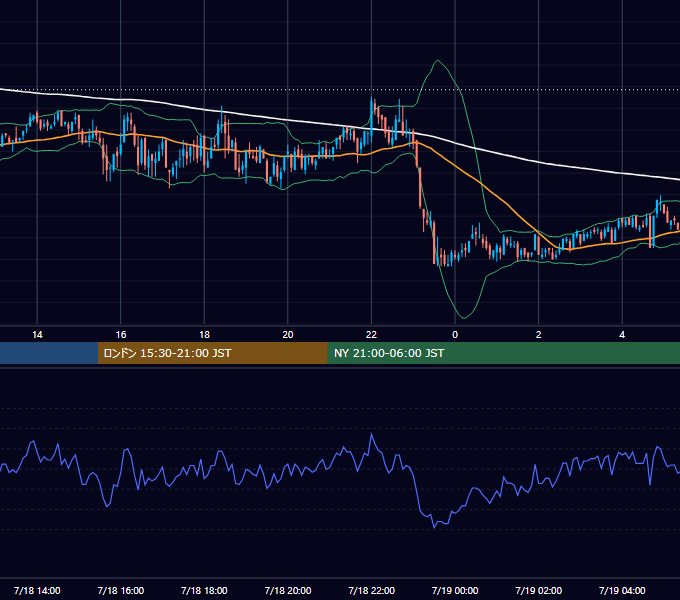The image size is (680, 600).
Task: Click hour label 14 on price chart axis
Action: tap(37, 335)
